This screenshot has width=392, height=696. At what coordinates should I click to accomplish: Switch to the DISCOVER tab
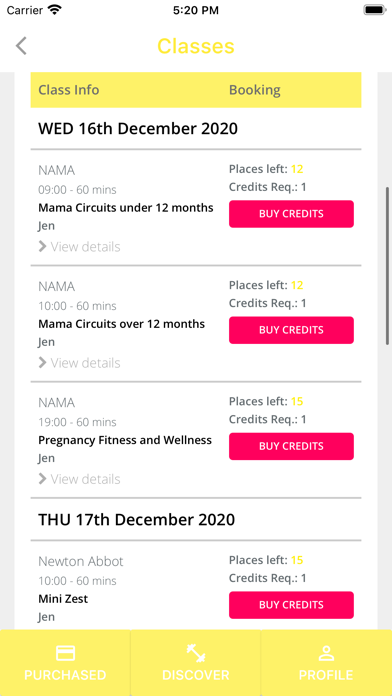(x=196, y=663)
